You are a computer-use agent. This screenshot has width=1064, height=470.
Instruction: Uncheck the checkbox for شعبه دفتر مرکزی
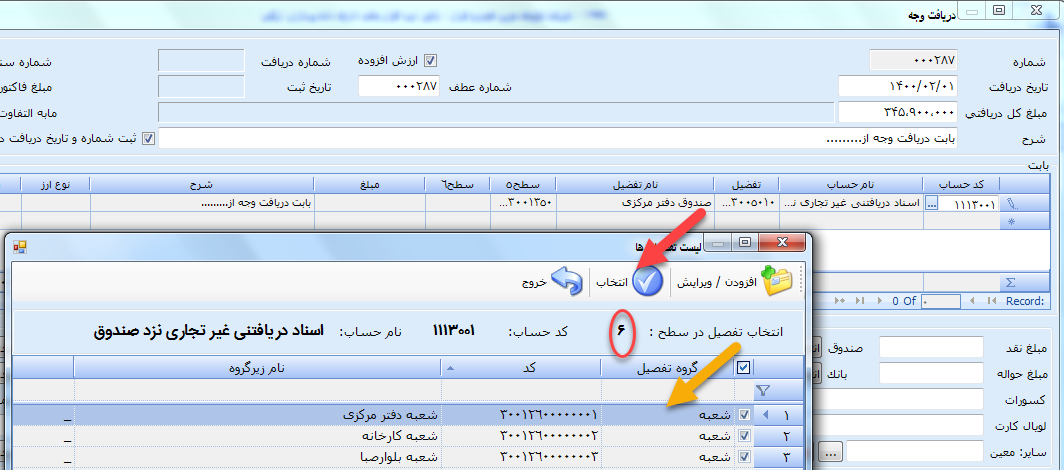[744, 414]
